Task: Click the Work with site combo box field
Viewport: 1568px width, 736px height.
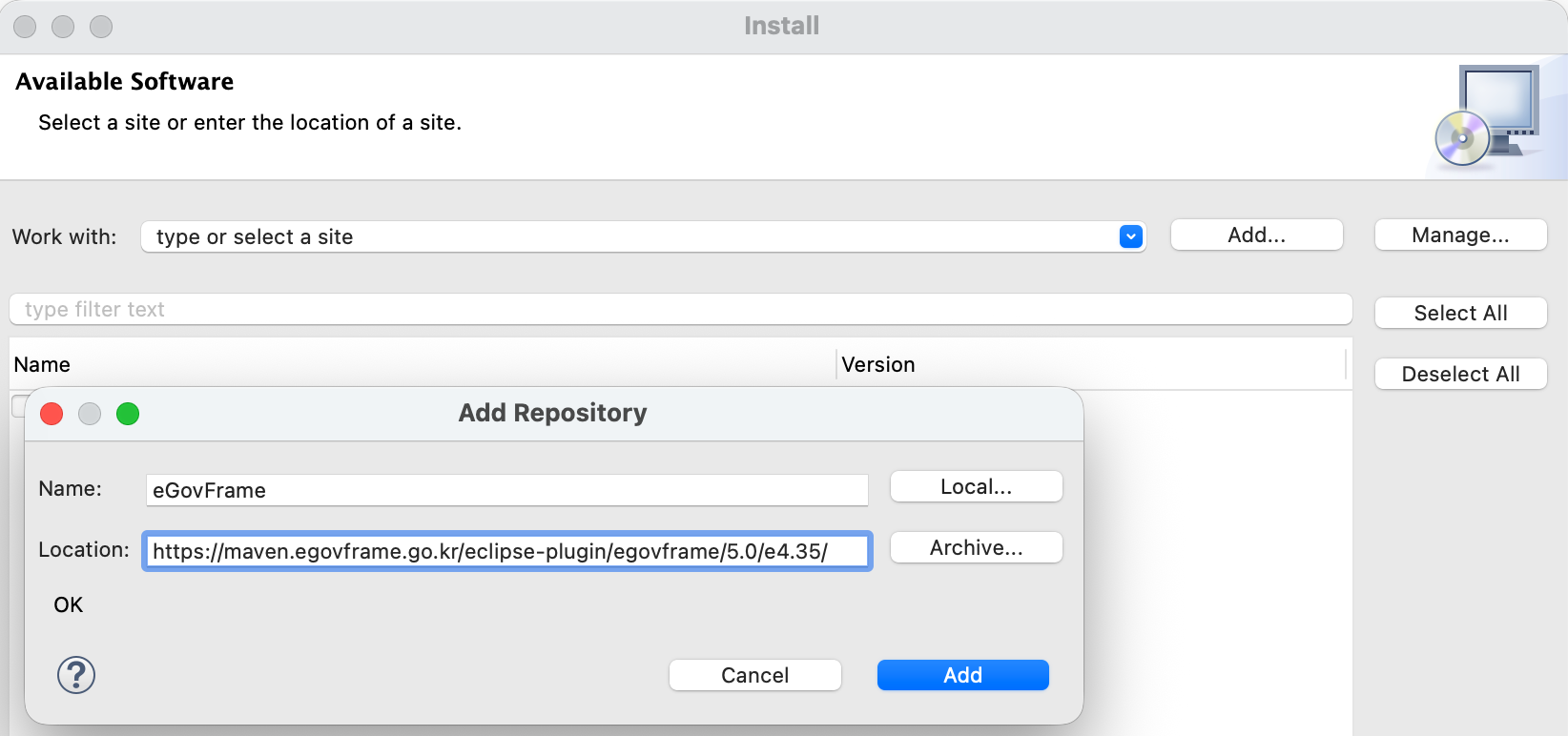Action: (x=629, y=236)
